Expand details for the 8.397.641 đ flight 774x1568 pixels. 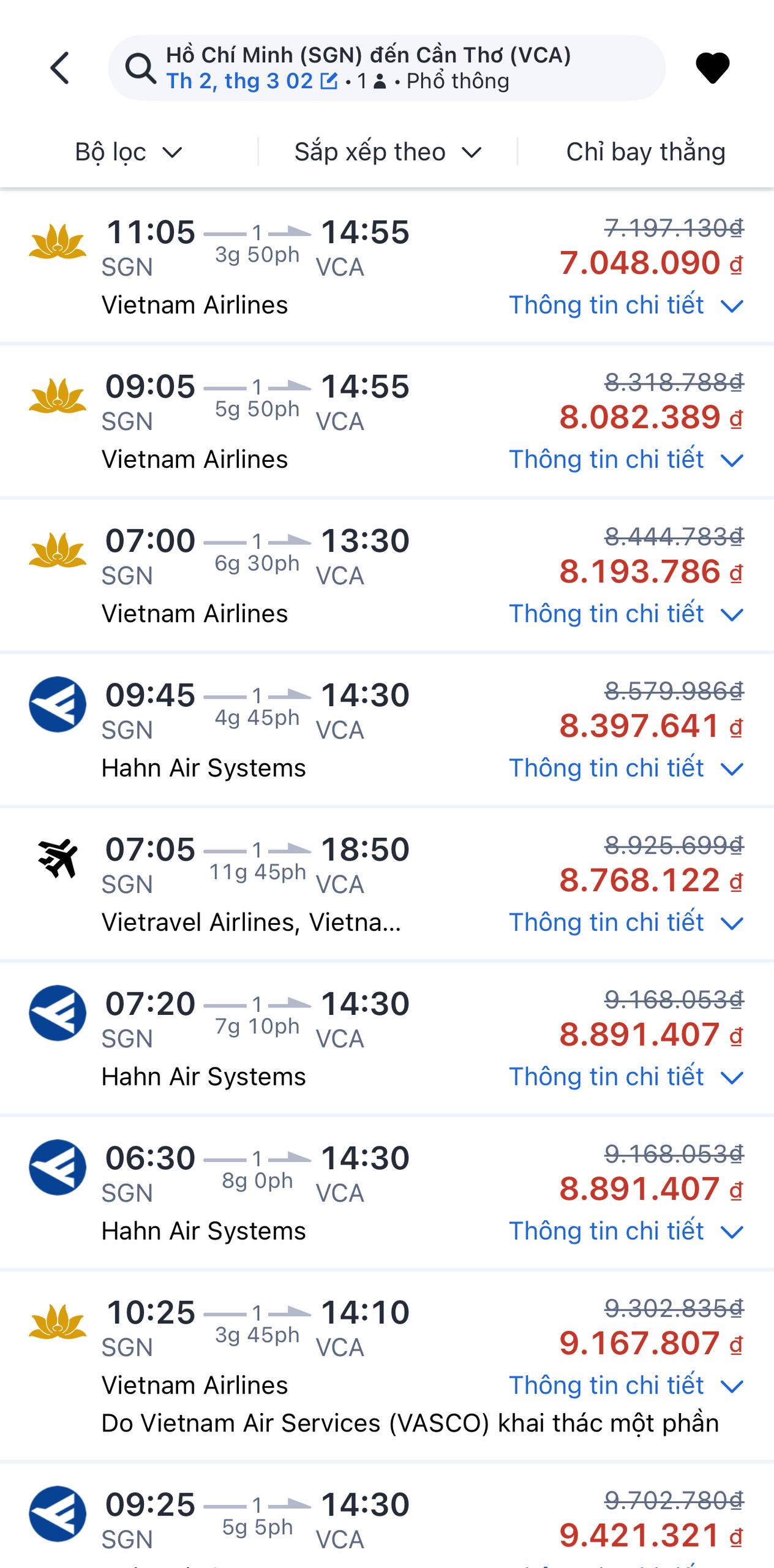[626, 768]
